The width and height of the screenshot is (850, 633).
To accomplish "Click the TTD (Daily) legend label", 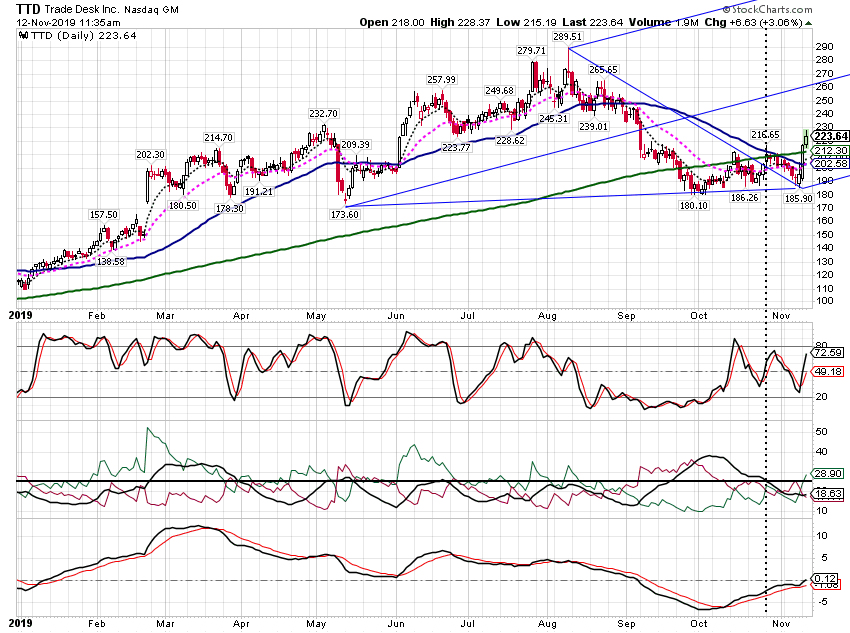I will click(83, 36).
